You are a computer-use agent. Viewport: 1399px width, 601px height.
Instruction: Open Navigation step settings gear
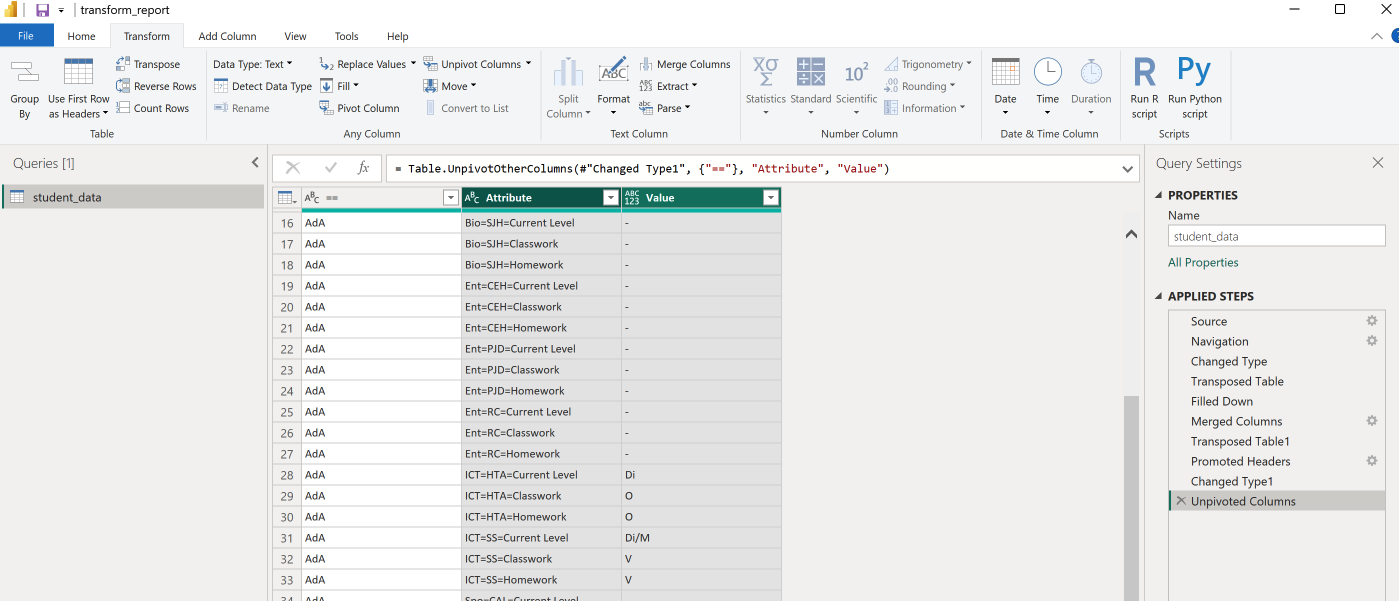pos(1372,341)
